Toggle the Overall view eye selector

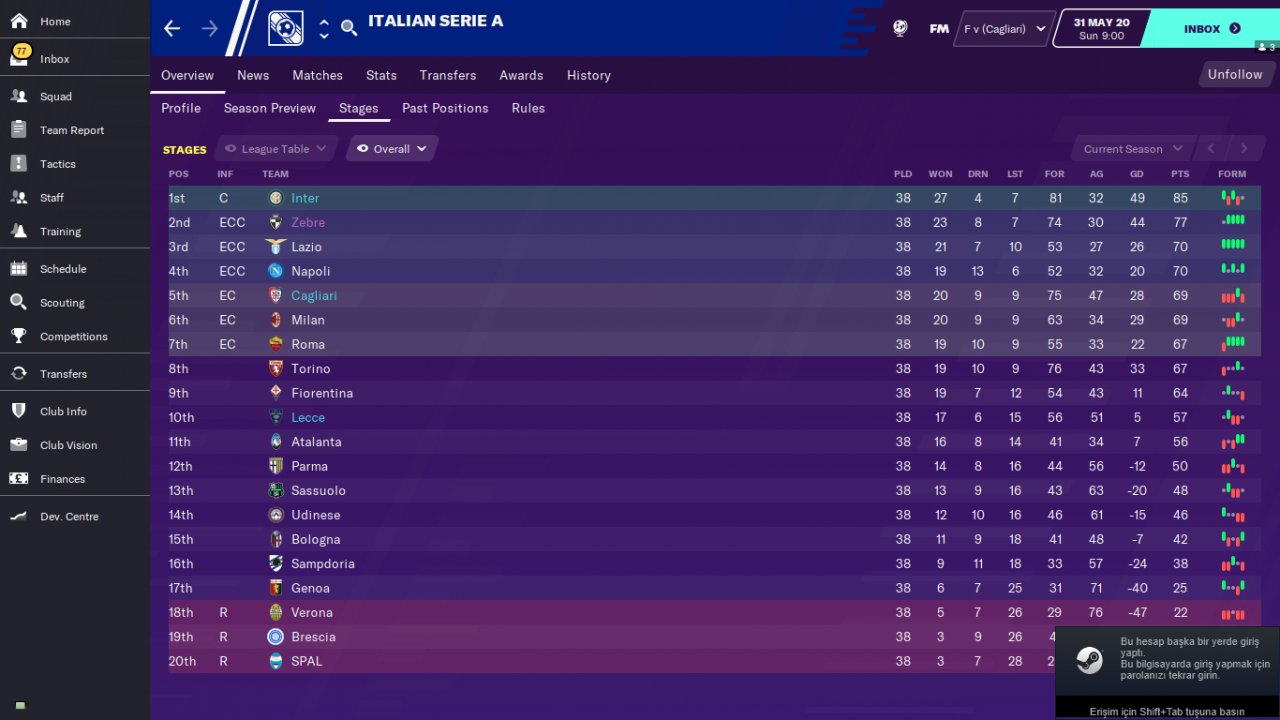coord(392,149)
